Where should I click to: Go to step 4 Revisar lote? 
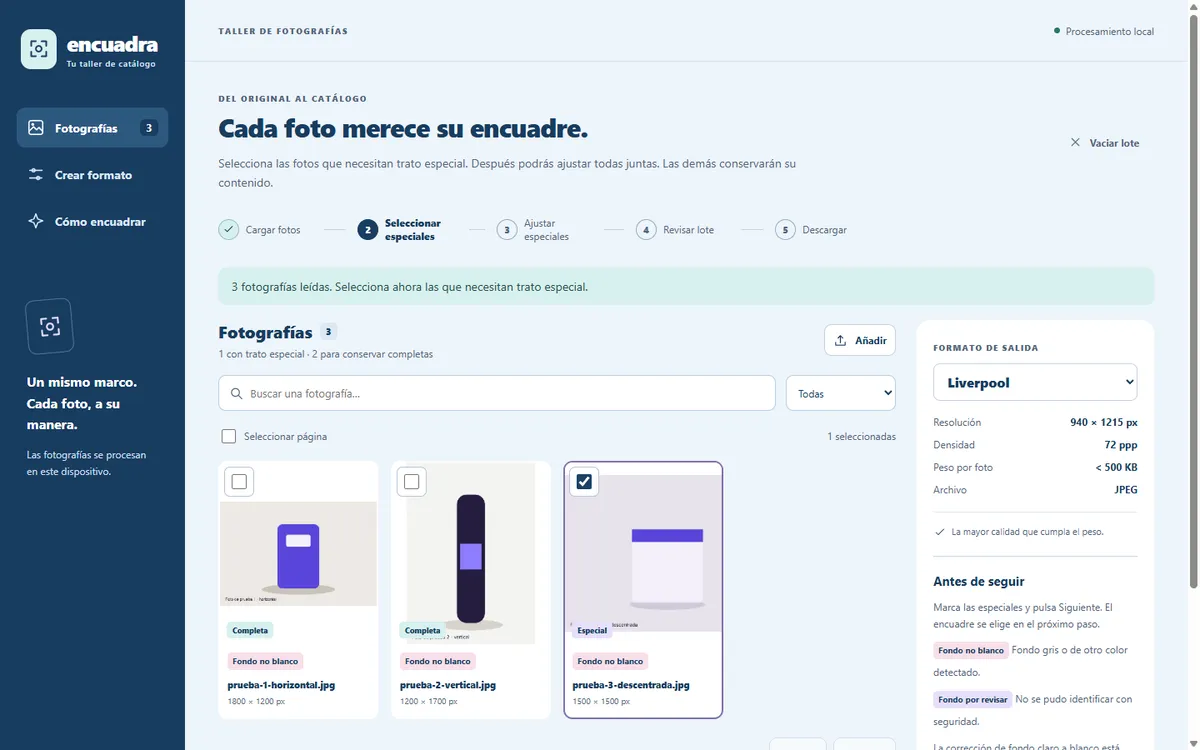pos(675,230)
